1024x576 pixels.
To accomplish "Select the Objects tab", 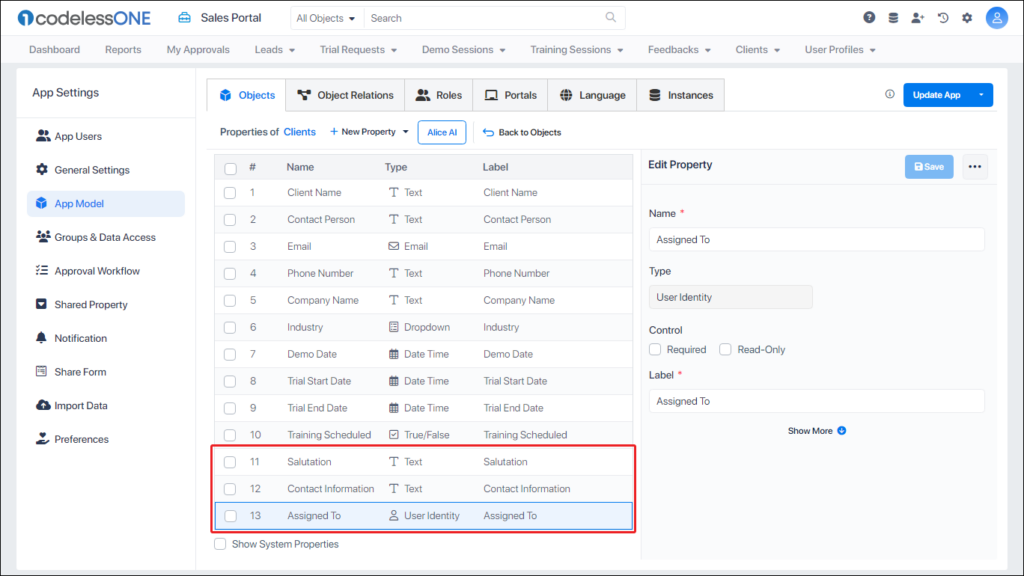I will (x=247, y=95).
